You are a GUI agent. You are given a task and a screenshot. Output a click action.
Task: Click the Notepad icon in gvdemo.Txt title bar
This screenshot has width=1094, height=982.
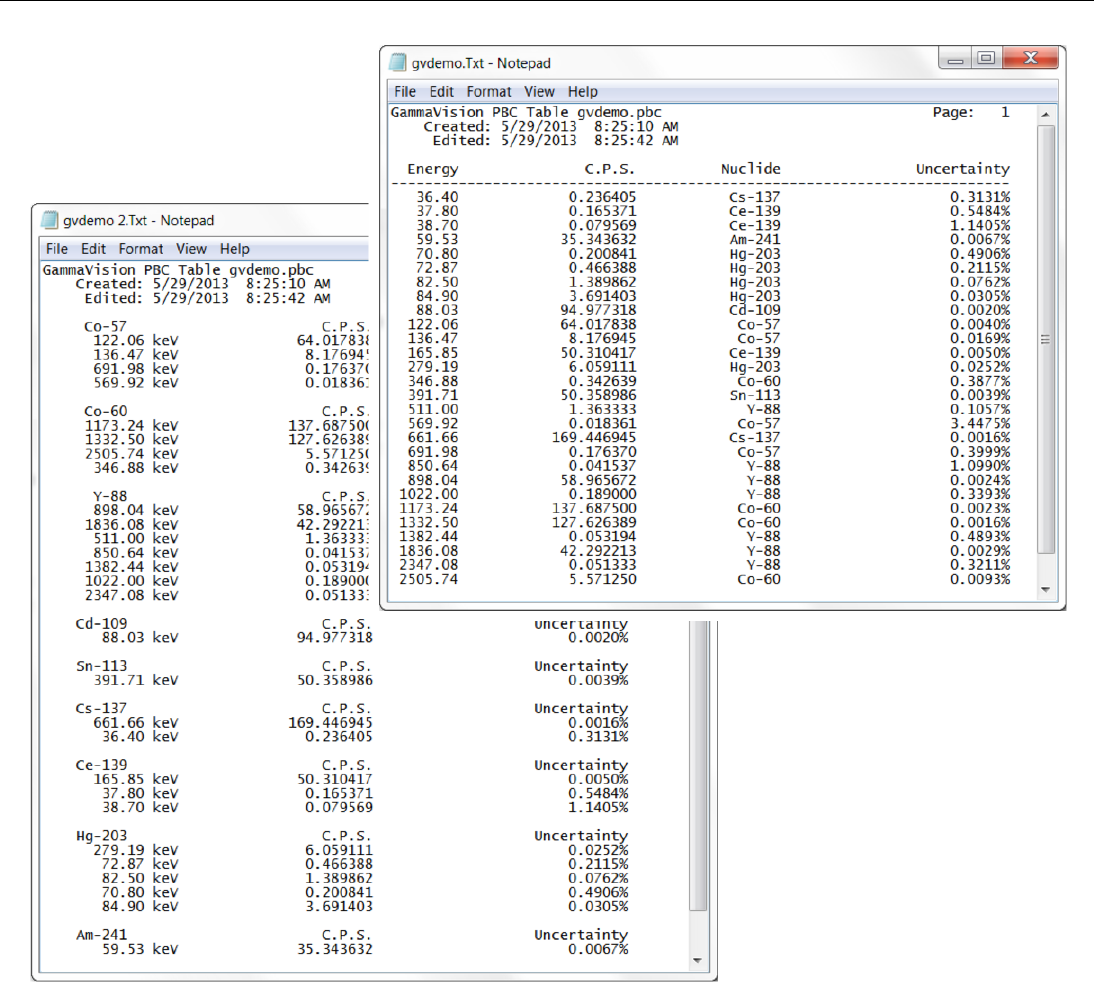[399, 62]
